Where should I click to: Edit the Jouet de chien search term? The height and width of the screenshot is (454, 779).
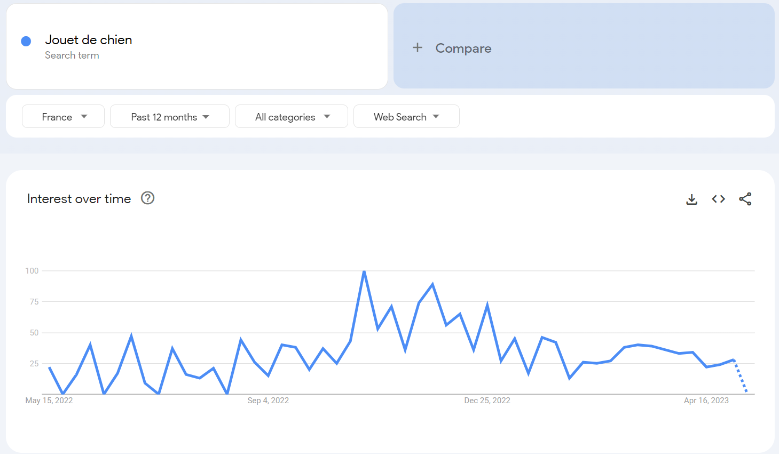point(89,40)
